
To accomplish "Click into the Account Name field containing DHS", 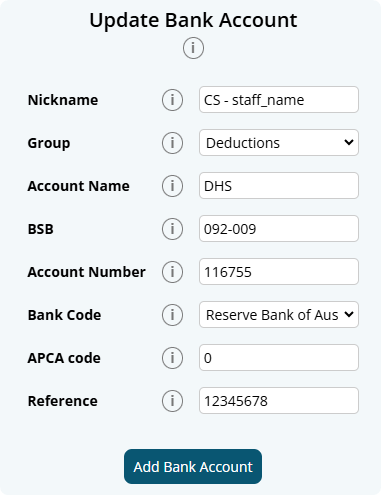I will tap(279, 186).
